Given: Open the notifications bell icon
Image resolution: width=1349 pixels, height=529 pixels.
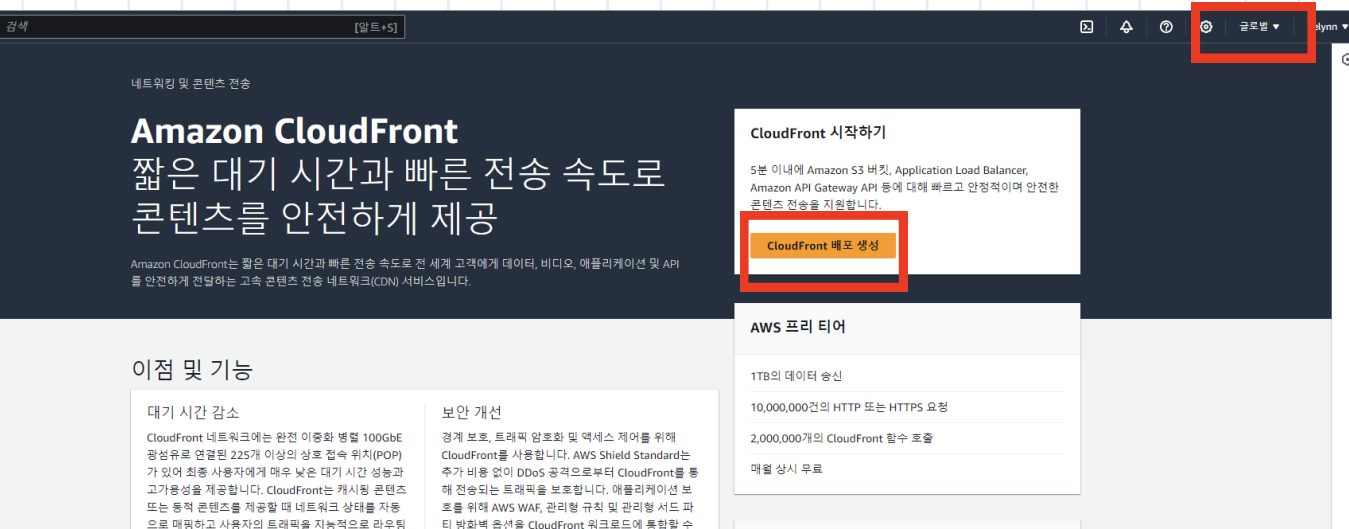Looking at the screenshot, I should pos(1126,27).
